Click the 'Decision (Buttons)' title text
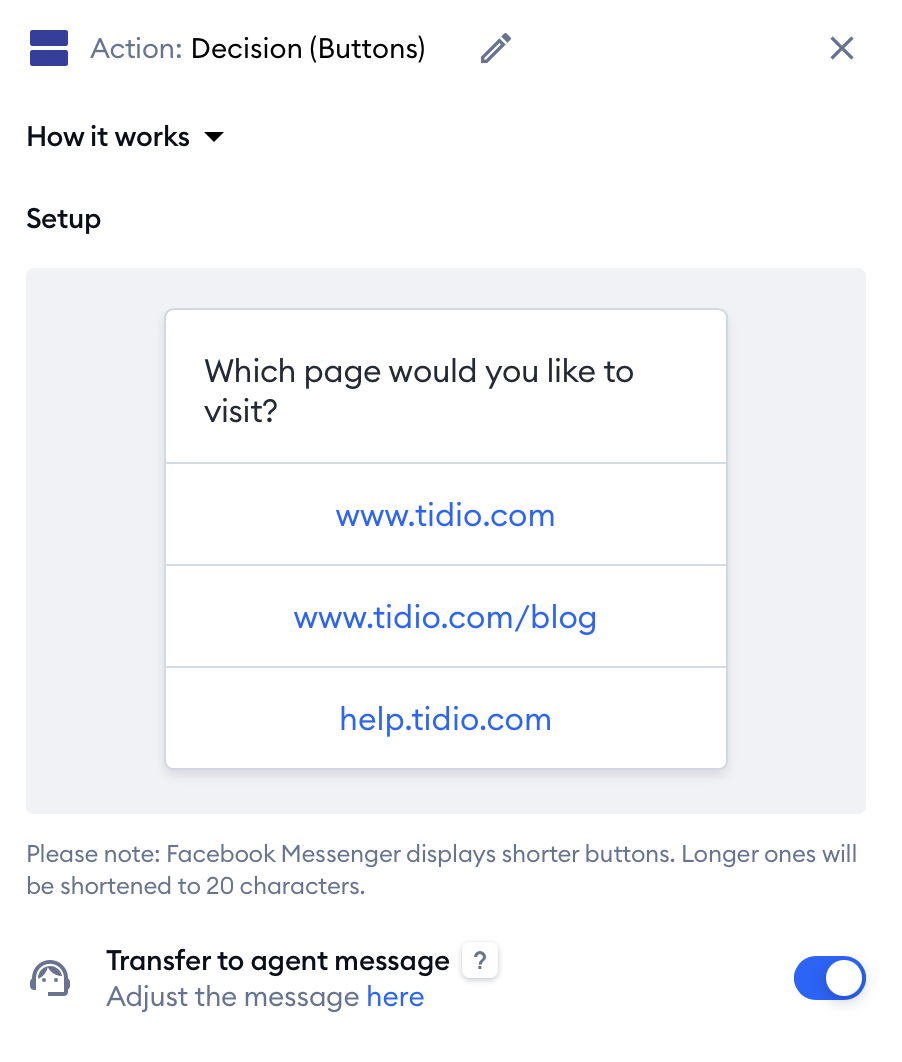 308,48
